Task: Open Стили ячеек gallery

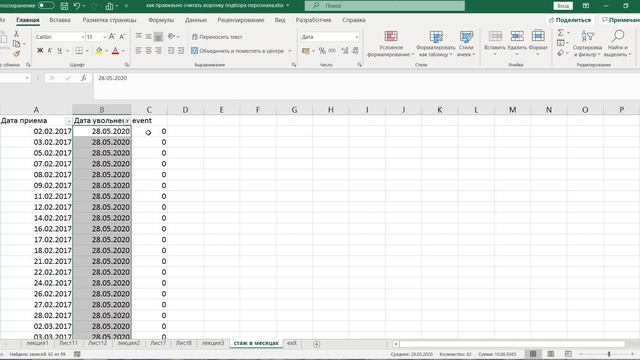Action: click(466, 44)
